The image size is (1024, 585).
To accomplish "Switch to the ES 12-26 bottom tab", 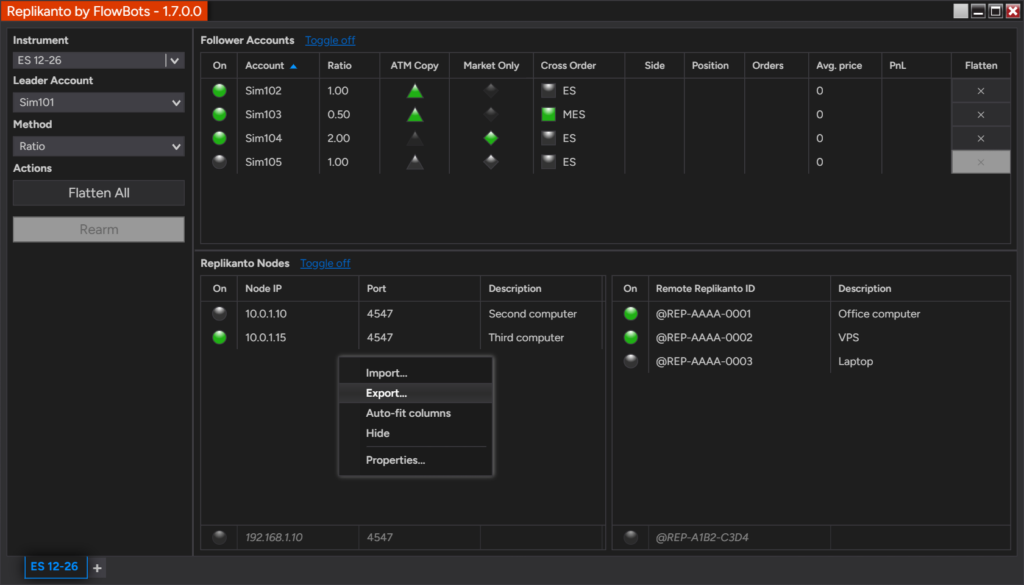I will [55, 567].
